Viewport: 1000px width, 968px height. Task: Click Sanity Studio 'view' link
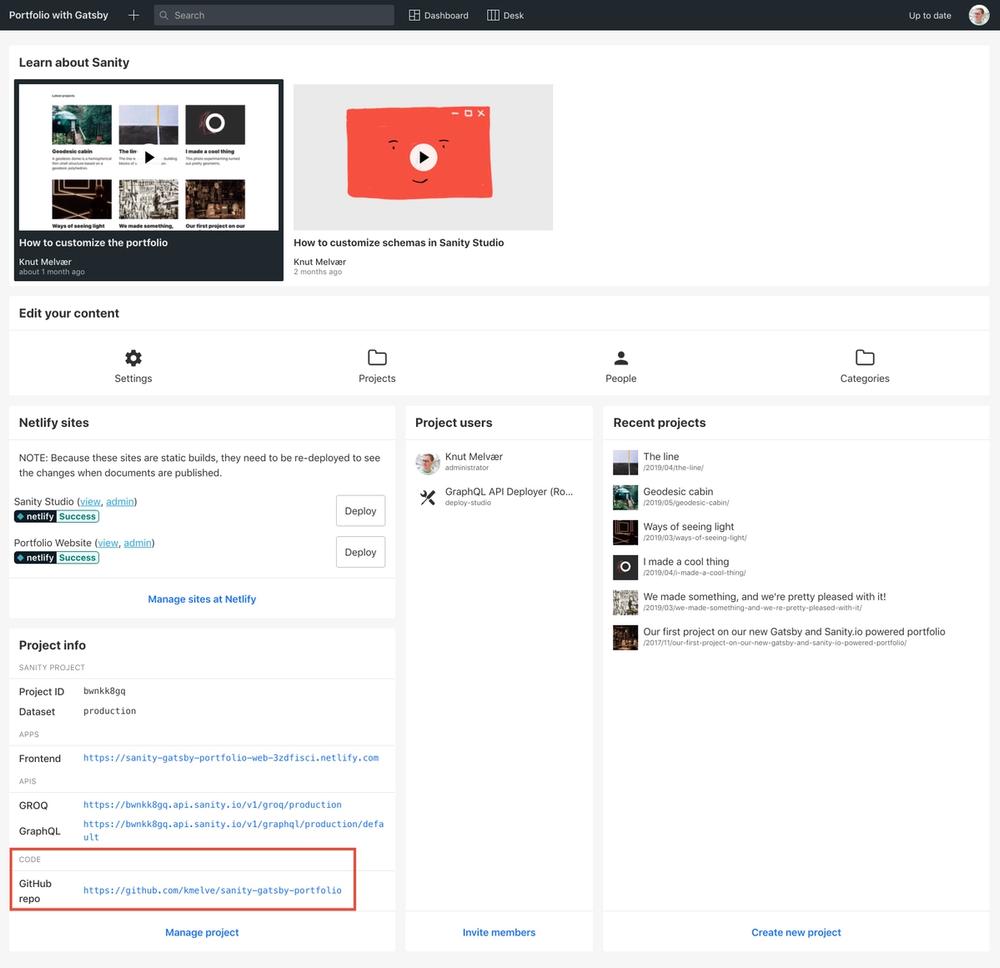[90, 502]
